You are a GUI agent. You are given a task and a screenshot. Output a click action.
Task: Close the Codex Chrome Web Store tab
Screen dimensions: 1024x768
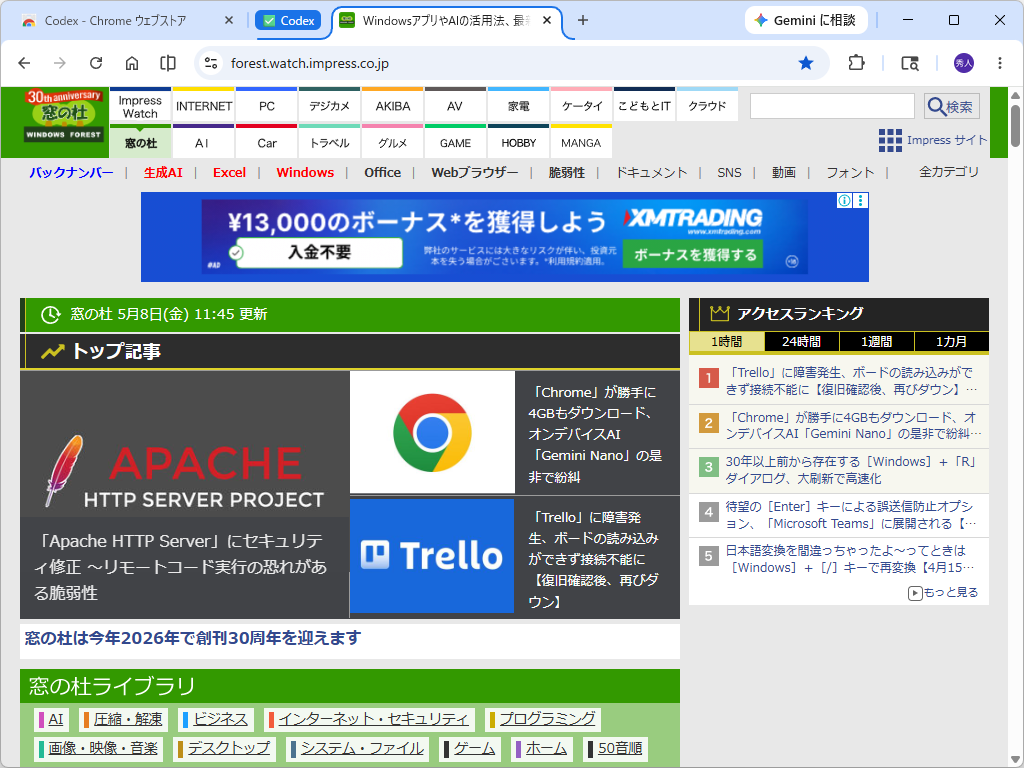tap(229, 20)
